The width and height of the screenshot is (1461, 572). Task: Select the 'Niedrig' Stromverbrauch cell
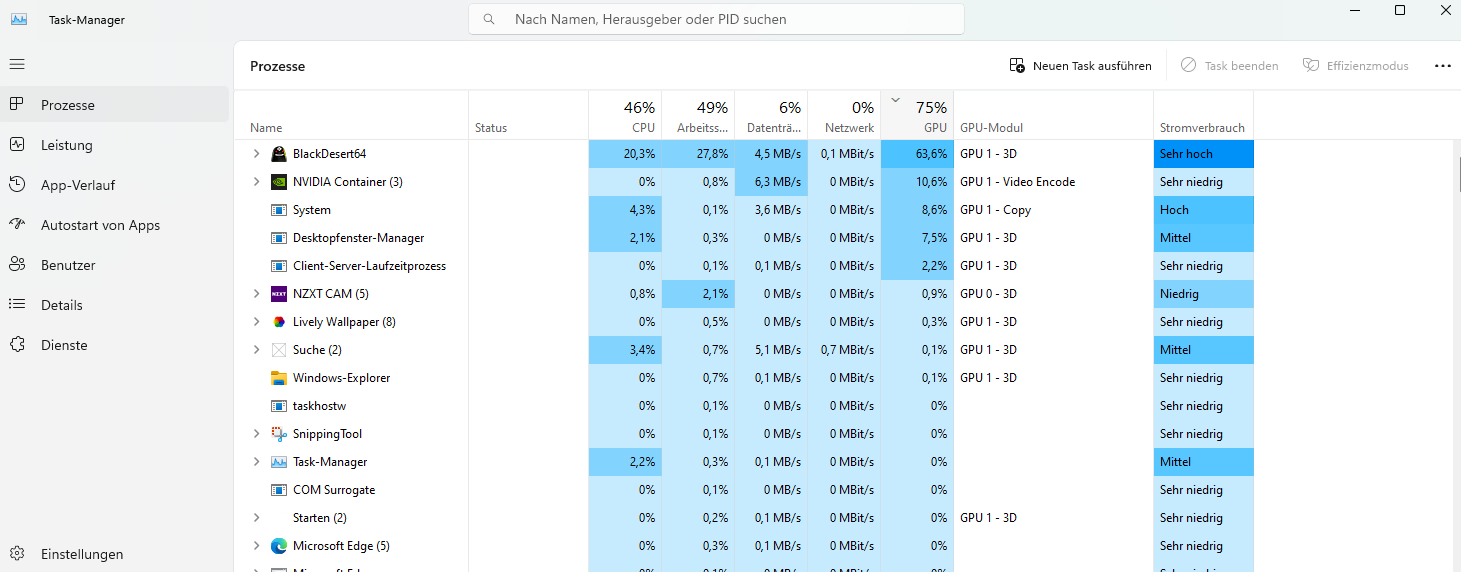(x=1203, y=294)
